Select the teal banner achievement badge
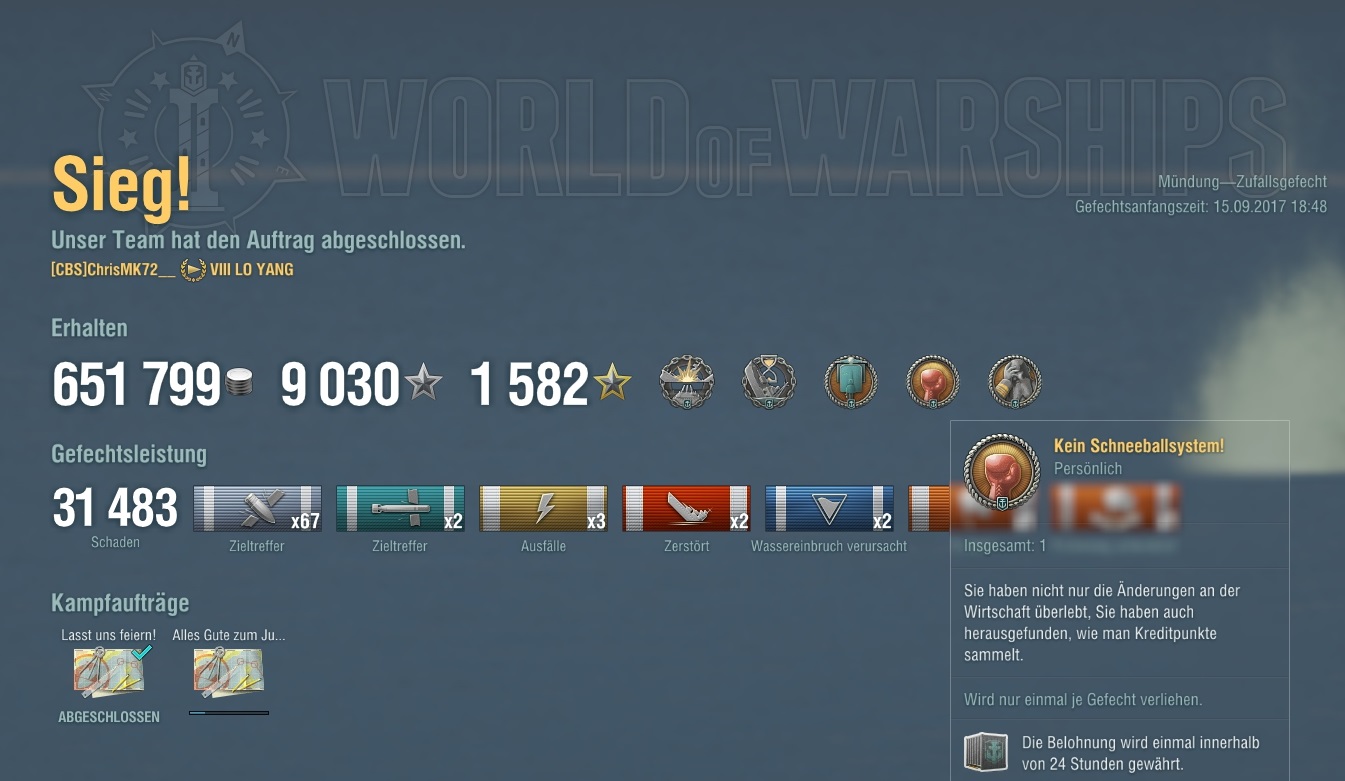 [851, 382]
